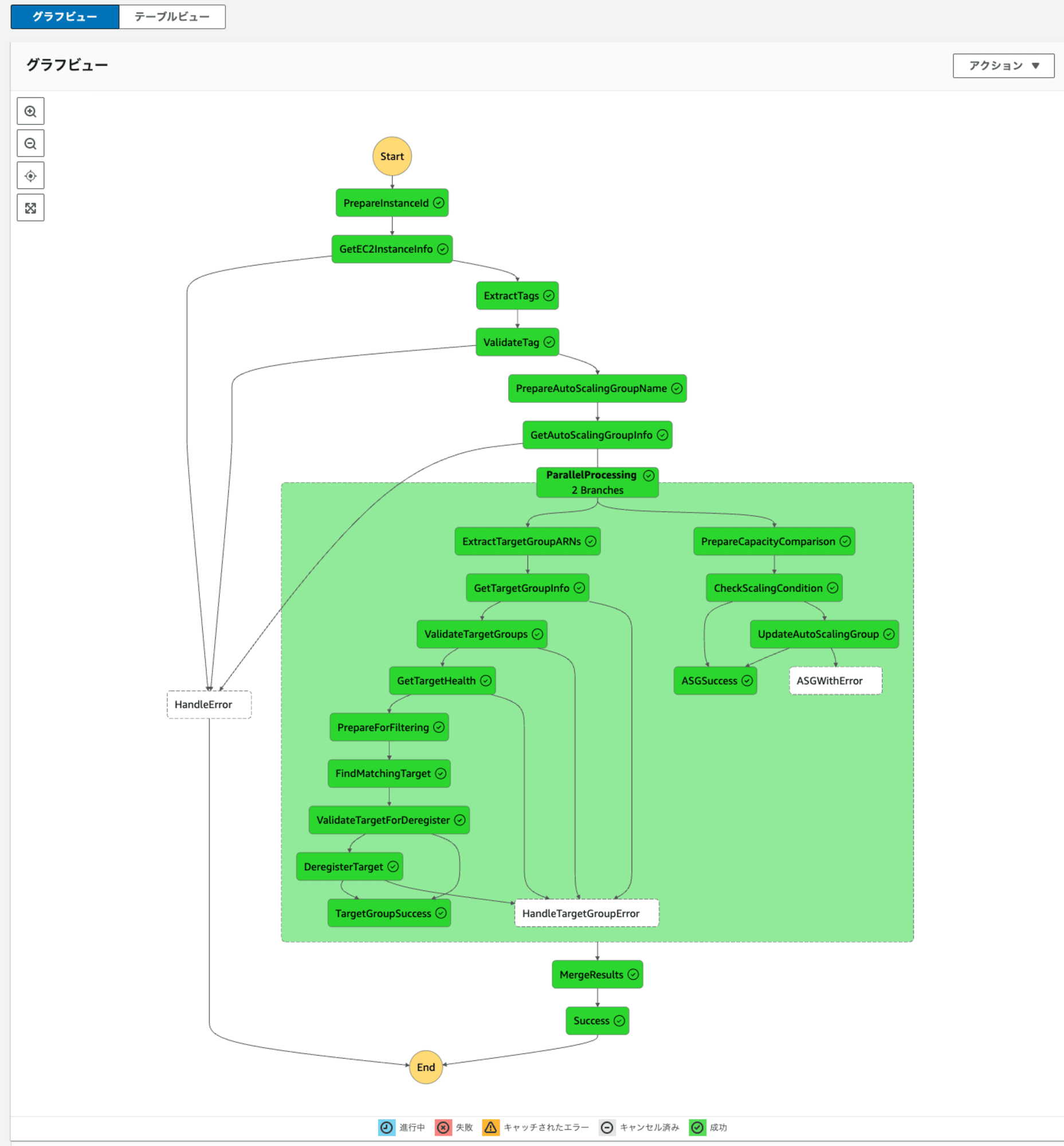Select the GetTargetGroupInfo state
Screen dimensions: 1064x1146
[527, 587]
